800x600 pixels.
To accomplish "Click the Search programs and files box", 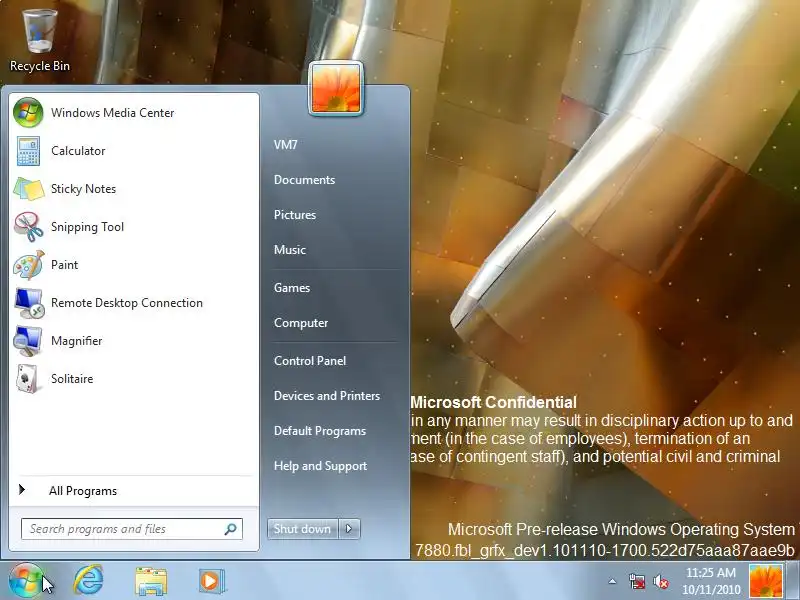I will 132,529.
